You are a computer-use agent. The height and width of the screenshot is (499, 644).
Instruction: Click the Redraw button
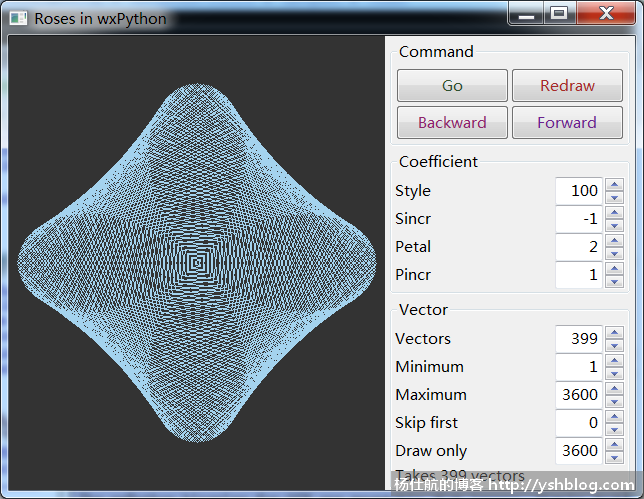(567, 85)
